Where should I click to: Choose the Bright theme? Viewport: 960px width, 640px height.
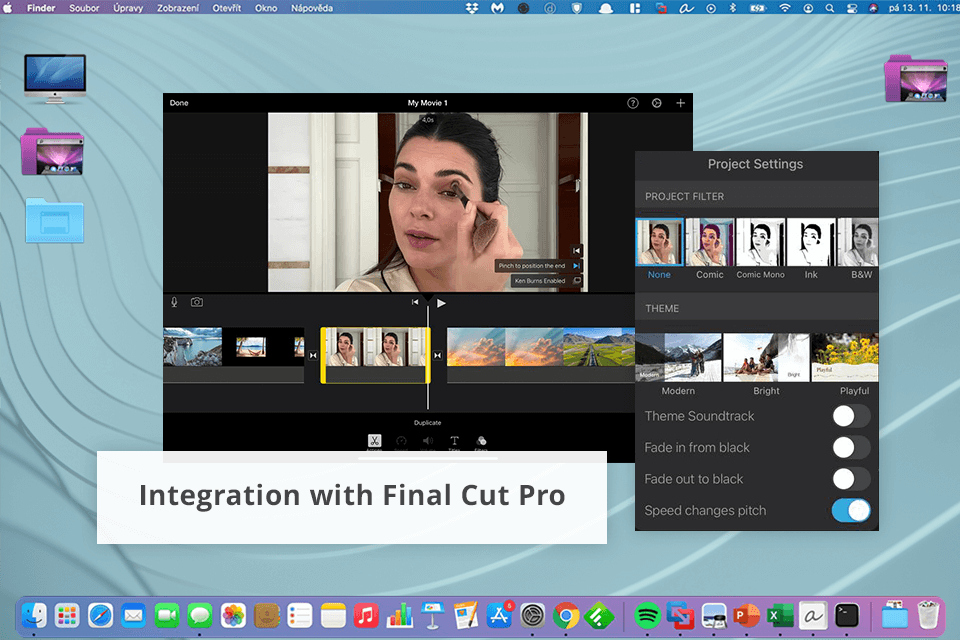click(x=767, y=364)
